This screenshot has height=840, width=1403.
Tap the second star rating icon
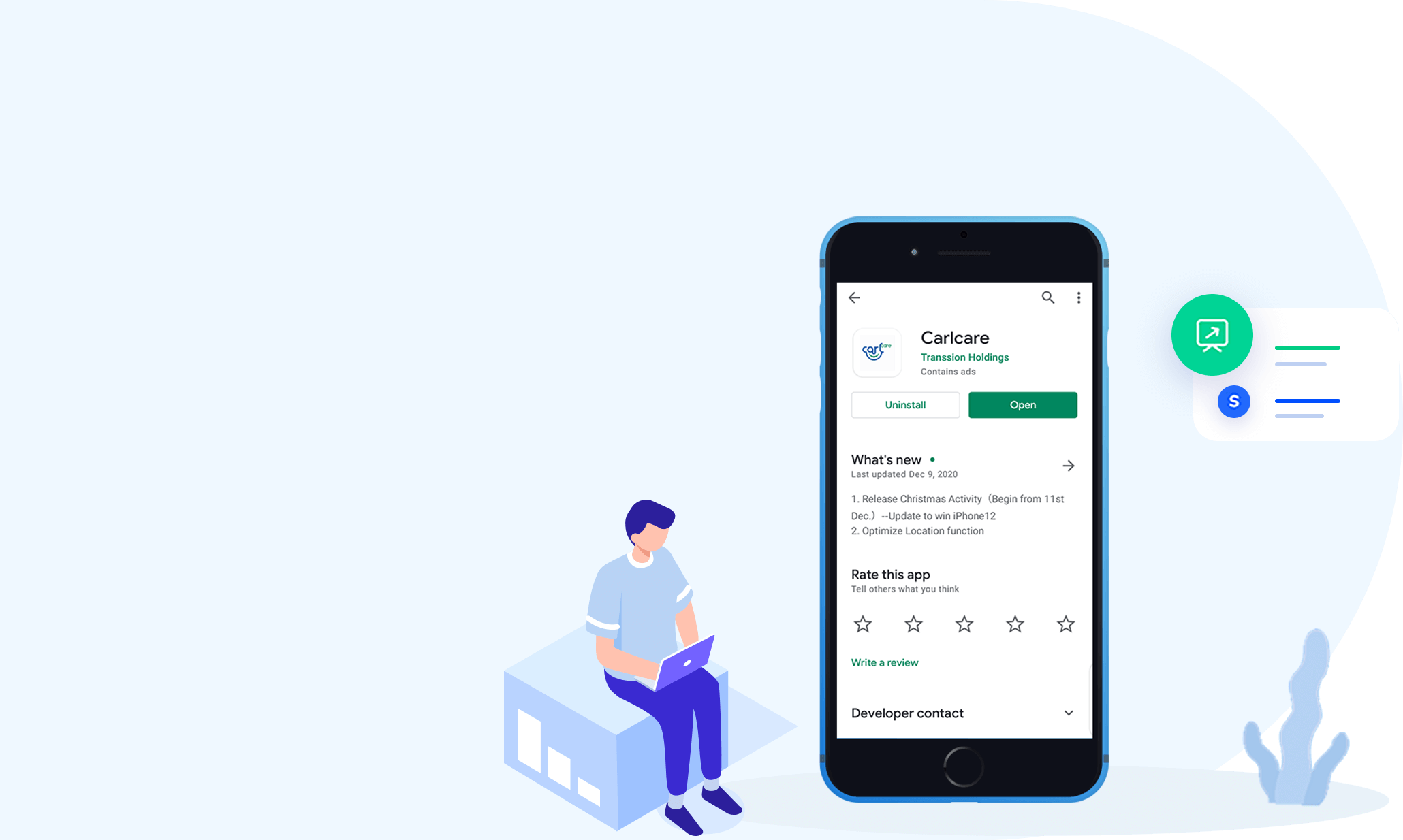point(913,623)
